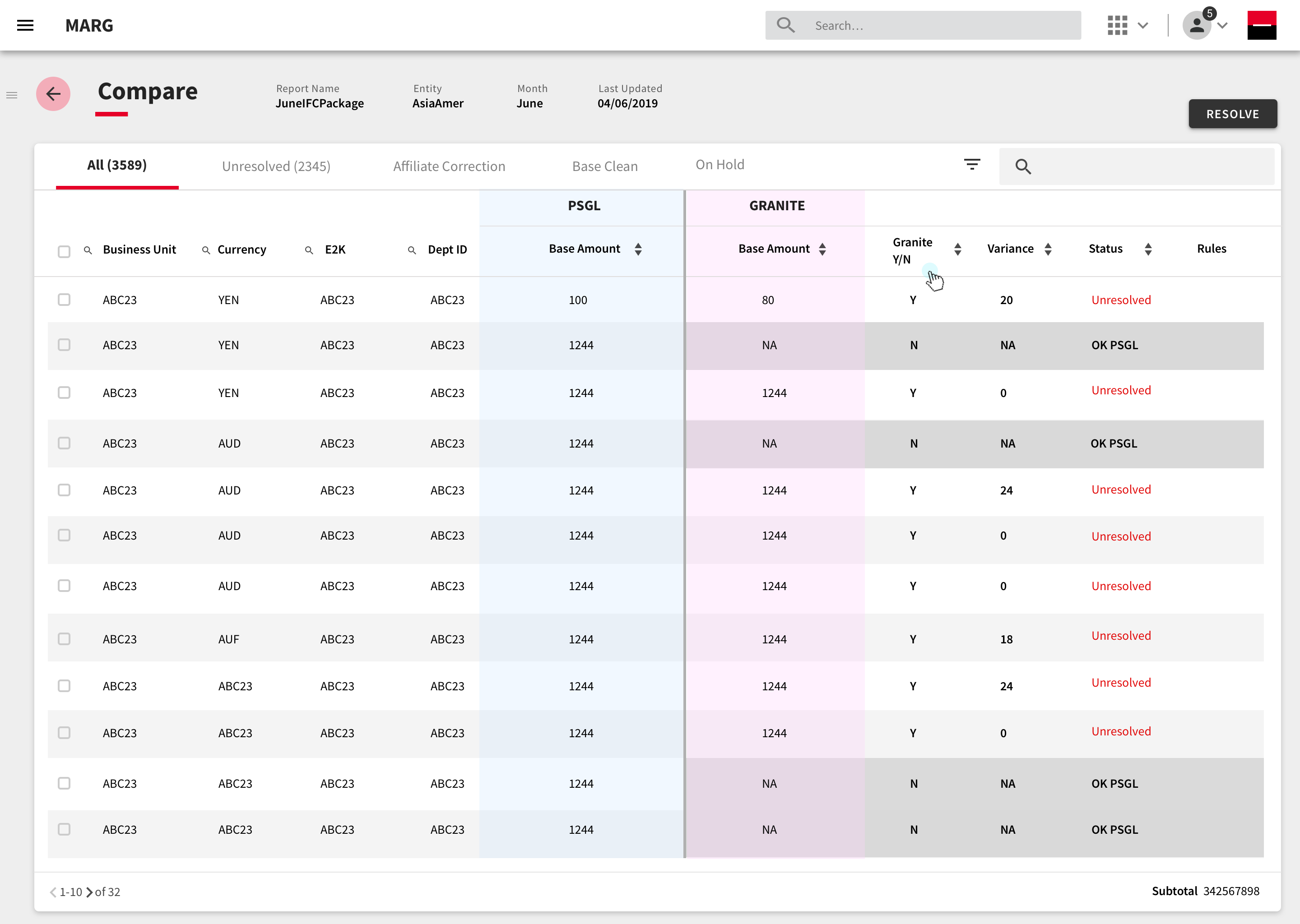The image size is (1300, 924).
Task: Check the YEN row with variance 0
Action: tap(64, 393)
